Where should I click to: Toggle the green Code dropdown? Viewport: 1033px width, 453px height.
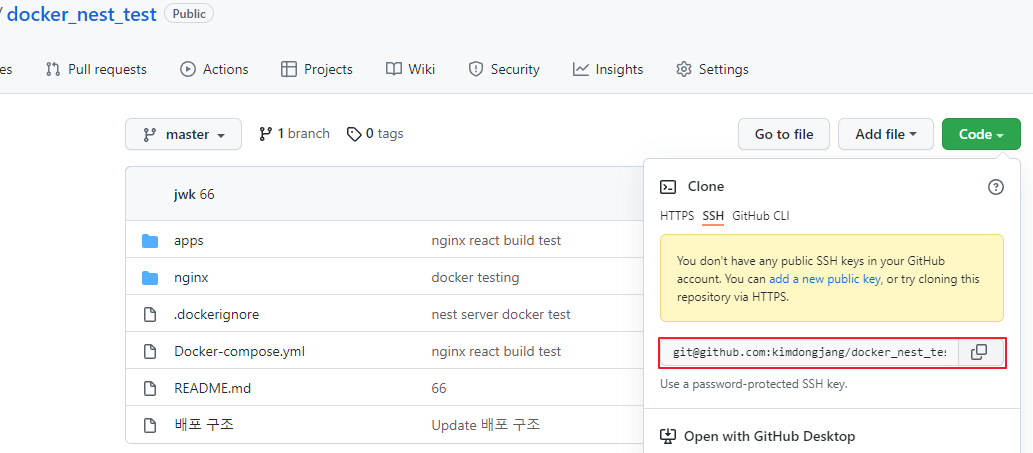click(x=981, y=134)
